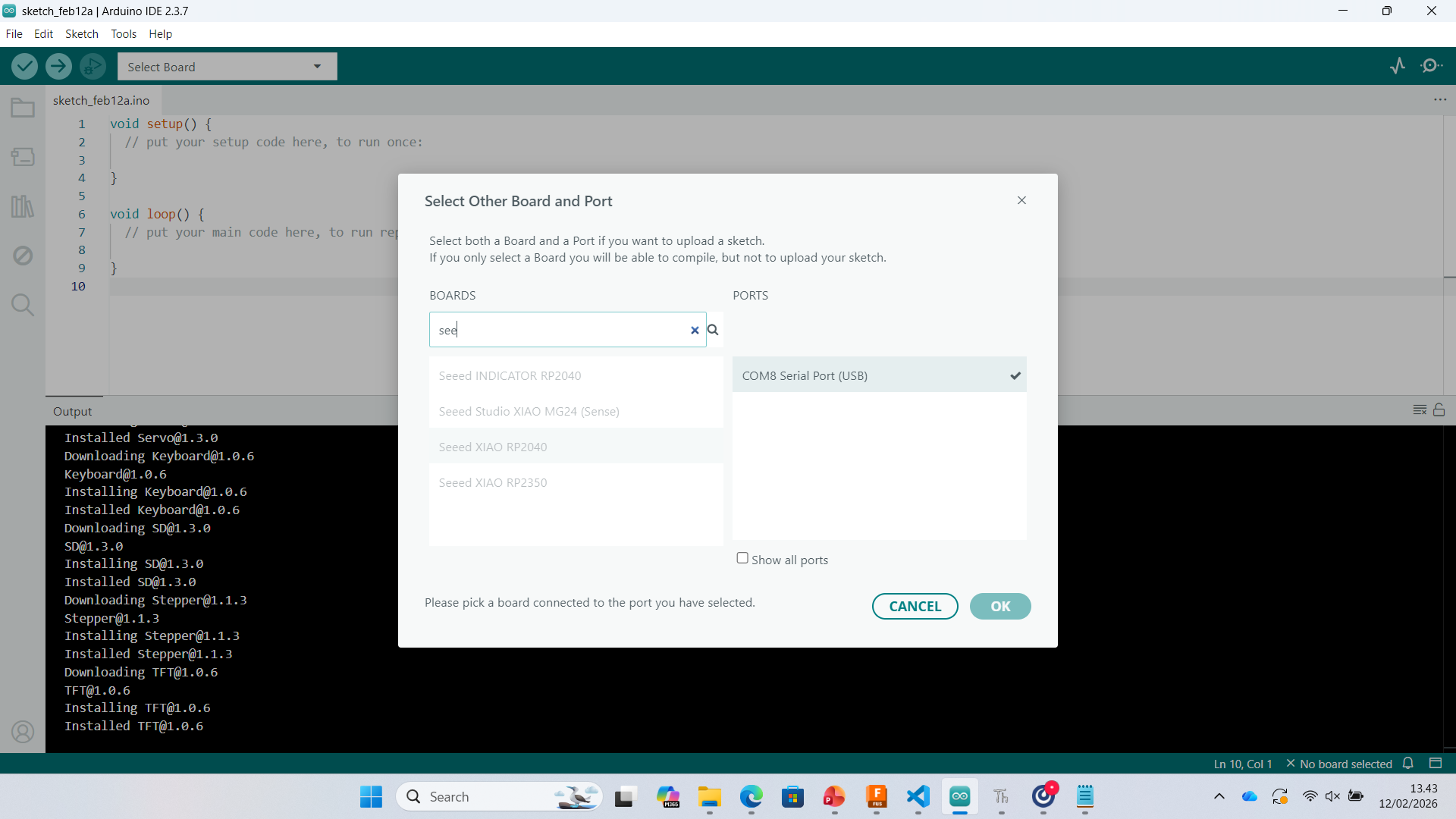The height and width of the screenshot is (819, 1456).
Task: Open the Library Manager sidebar icon
Action: [x=23, y=206]
